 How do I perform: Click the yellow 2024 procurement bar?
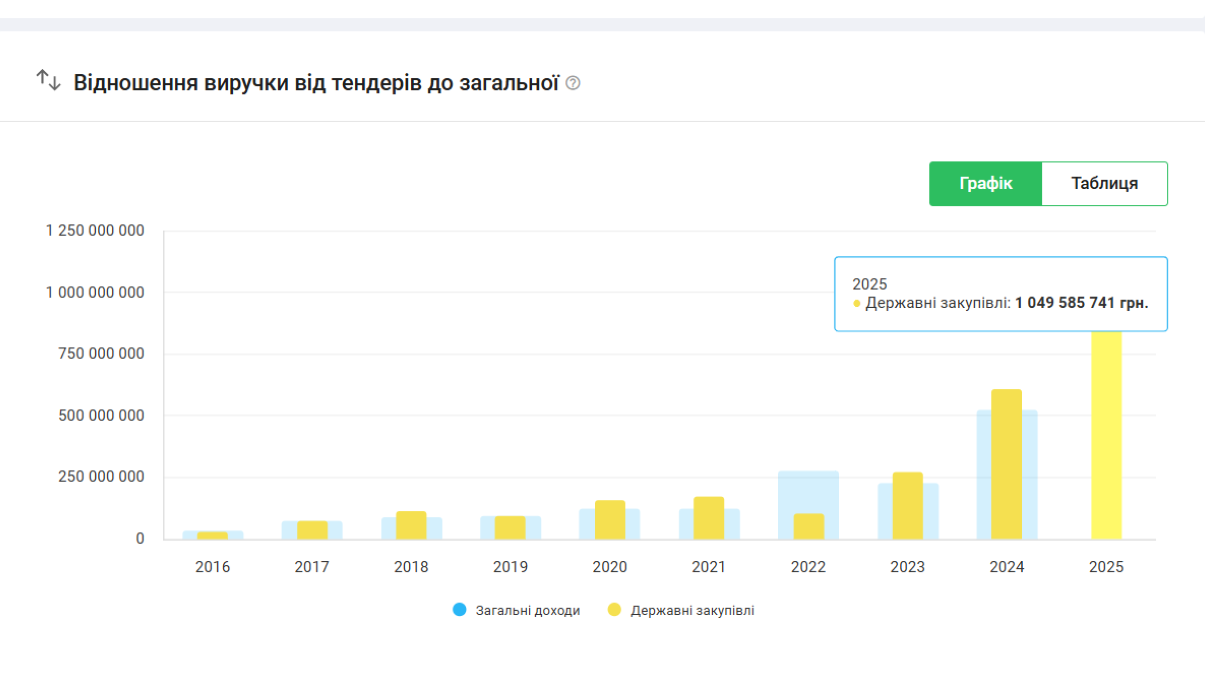tap(1006, 465)
